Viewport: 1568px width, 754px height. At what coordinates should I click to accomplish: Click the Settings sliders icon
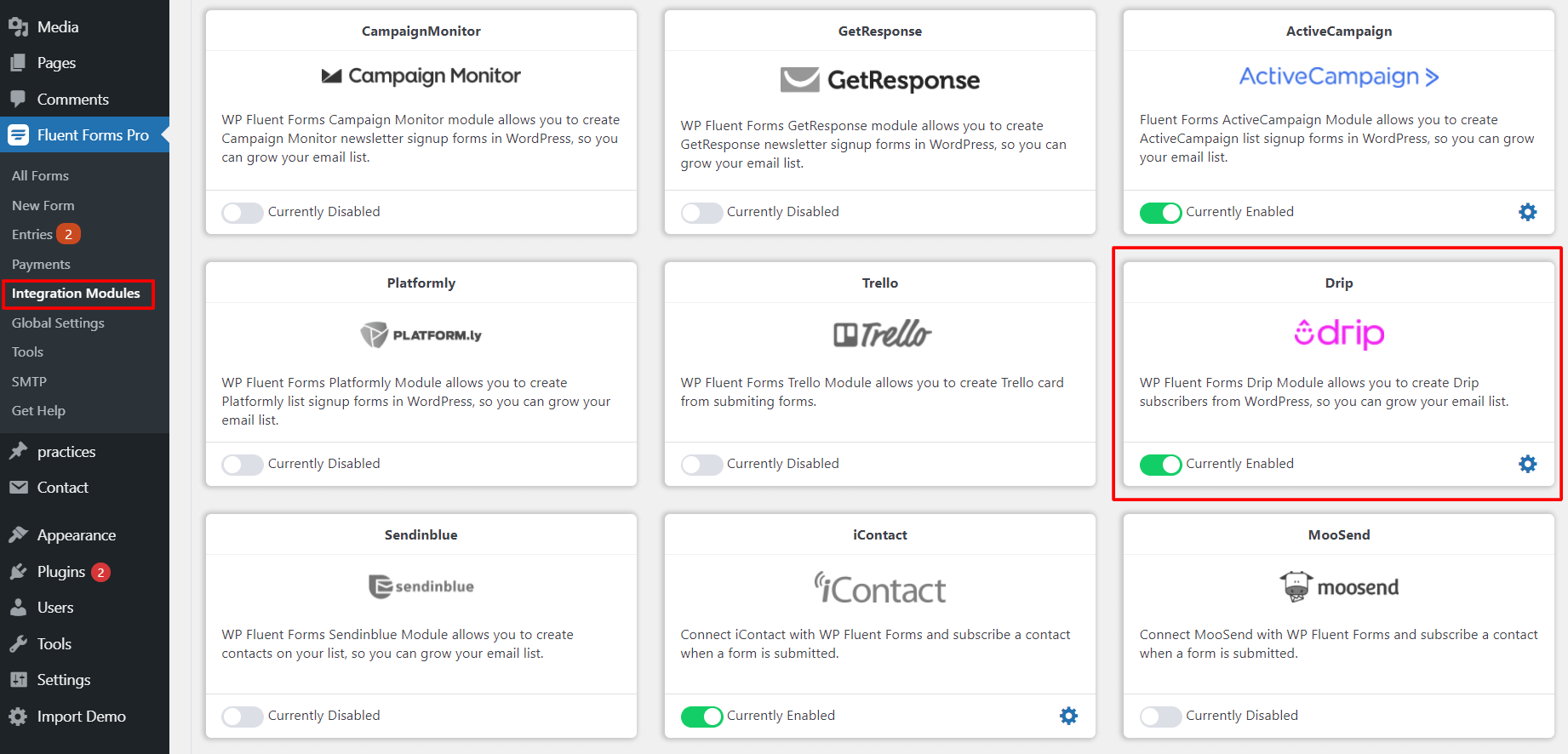click(x=18, y=680)
